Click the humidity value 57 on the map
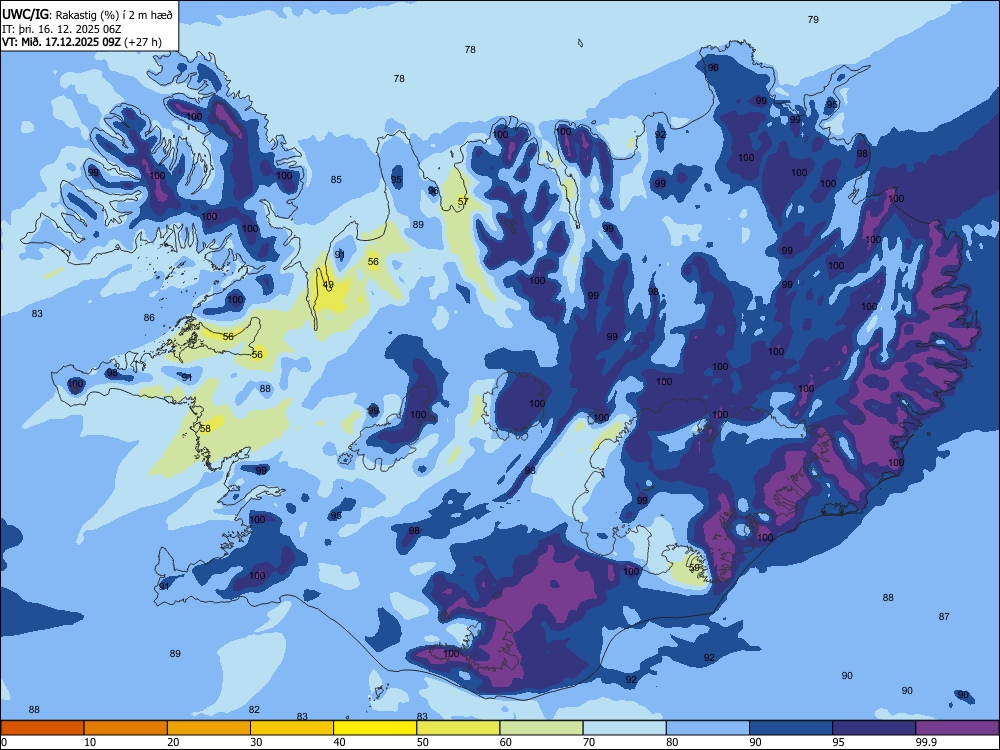The image size is (1000, 750). click(463, 202)
